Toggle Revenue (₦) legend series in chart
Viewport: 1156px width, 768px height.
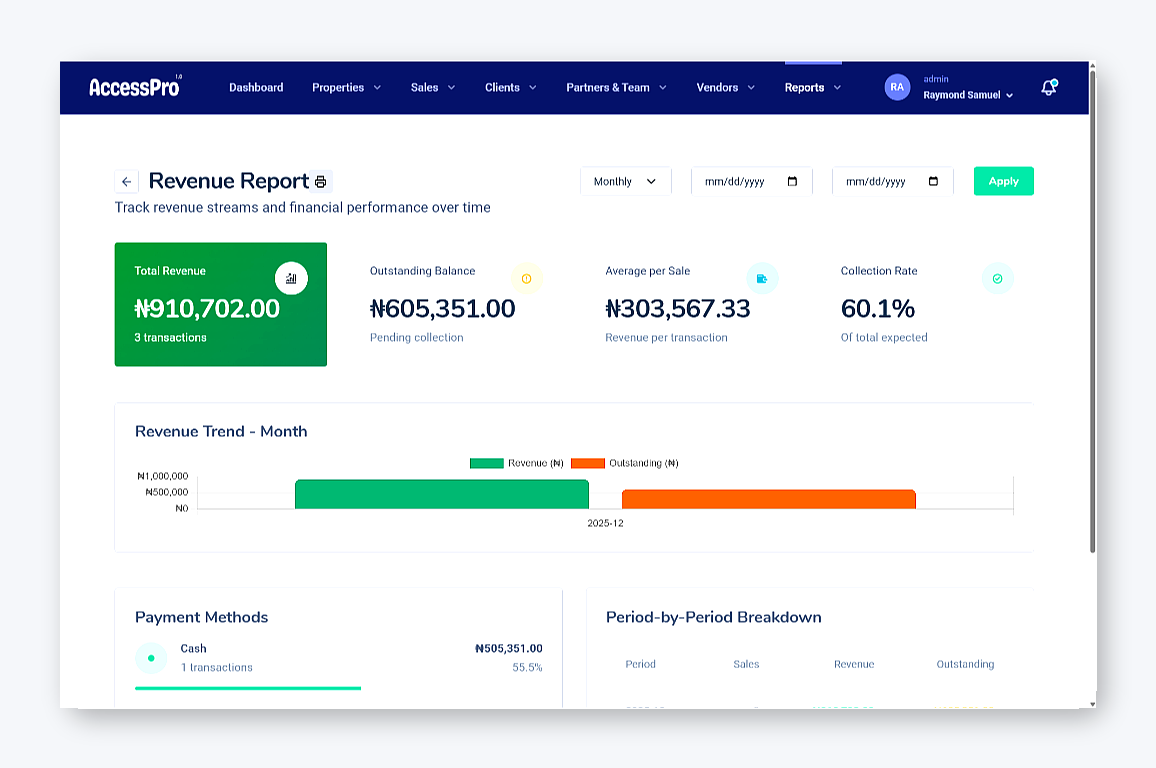click(517, 463)
